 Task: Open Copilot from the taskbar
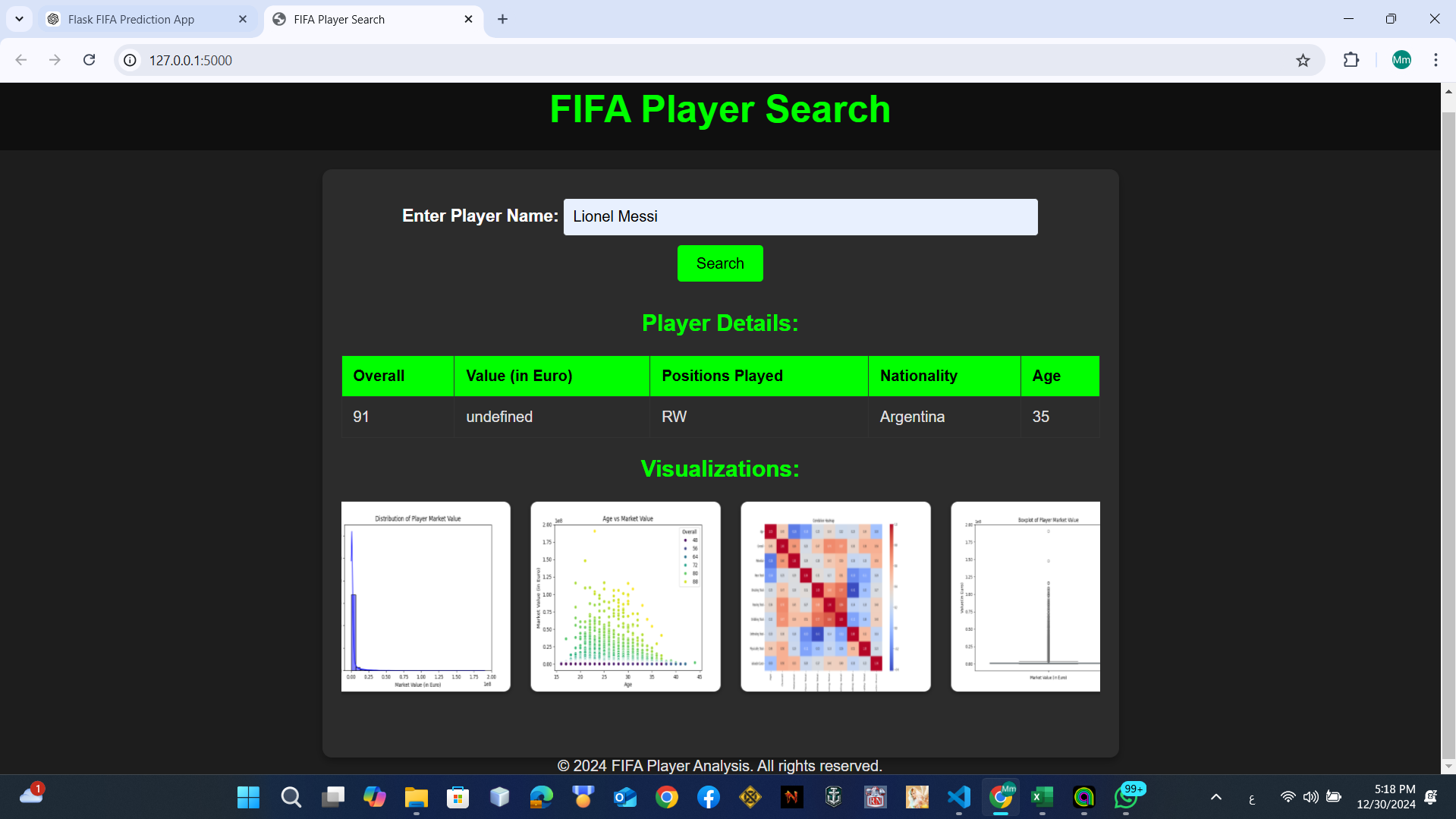[x=375, y=798]
